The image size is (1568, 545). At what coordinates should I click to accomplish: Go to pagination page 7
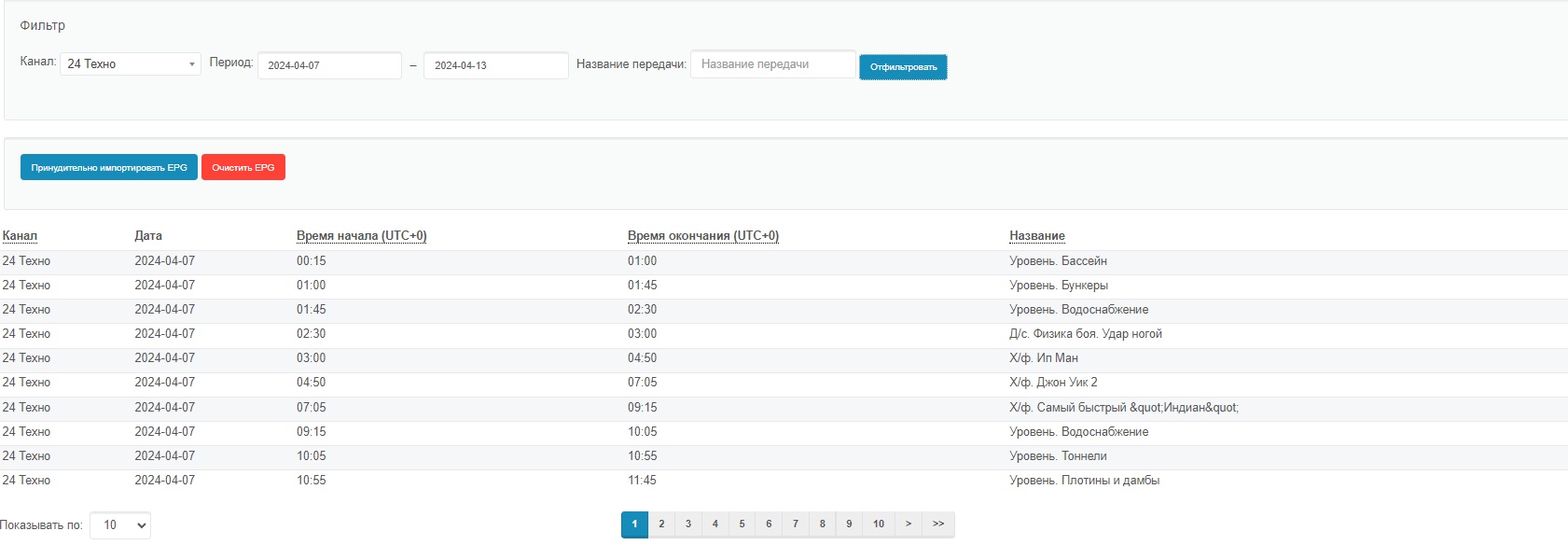point(796,524)
